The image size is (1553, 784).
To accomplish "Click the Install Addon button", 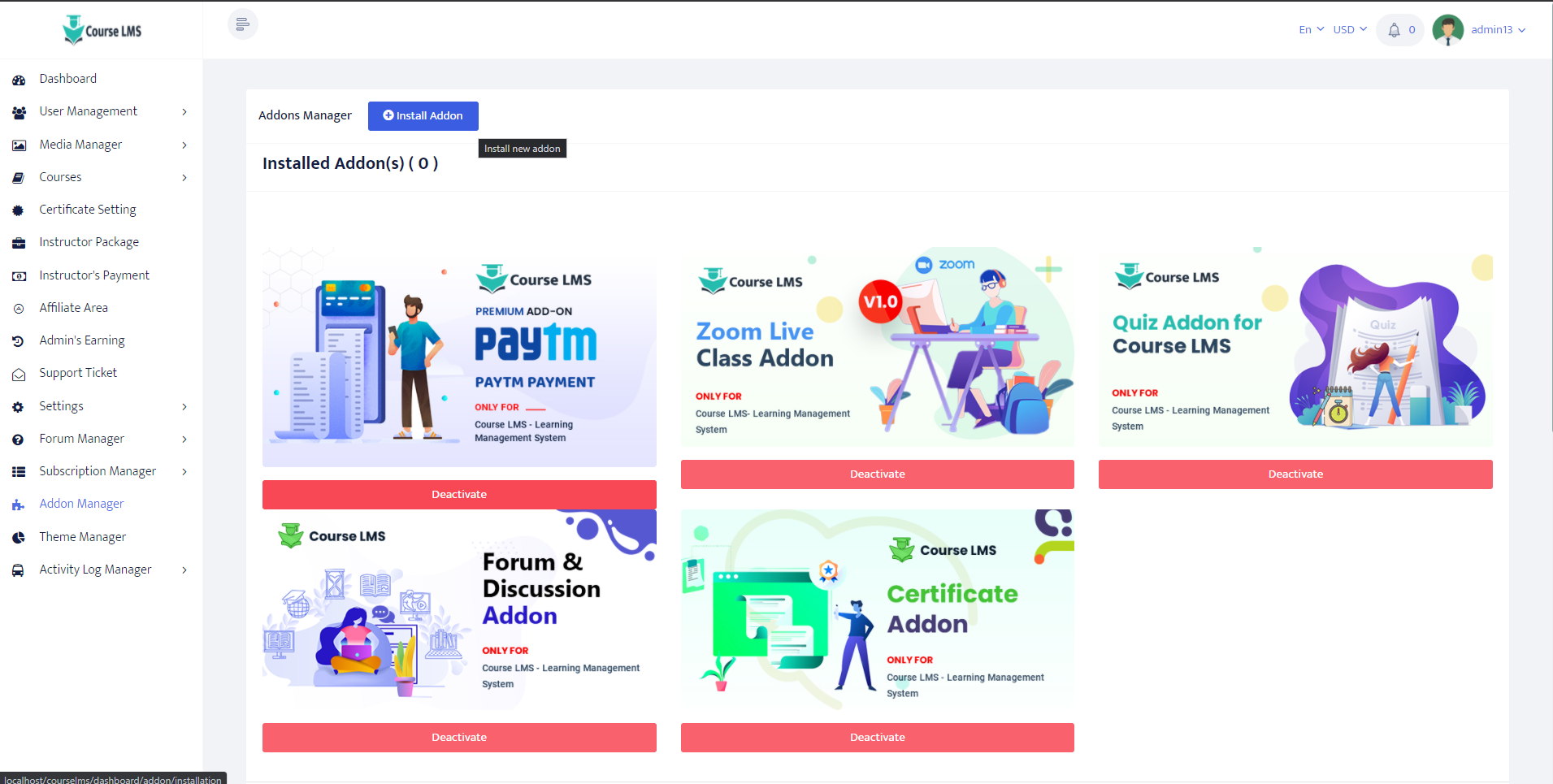I will pyautogui.click(x=423, y=116).
